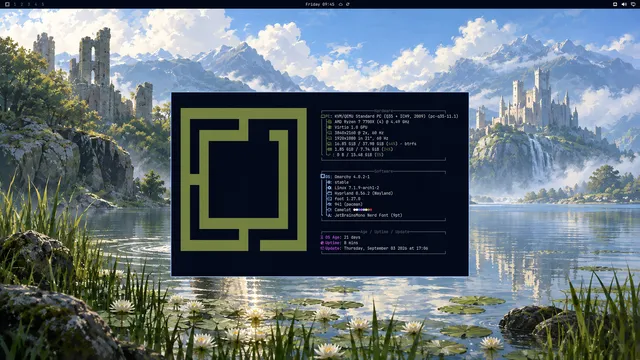The width and height of the screenshot is (640, 360).
Task: Click the btrfs disk usage line
Action: [376, 144]
